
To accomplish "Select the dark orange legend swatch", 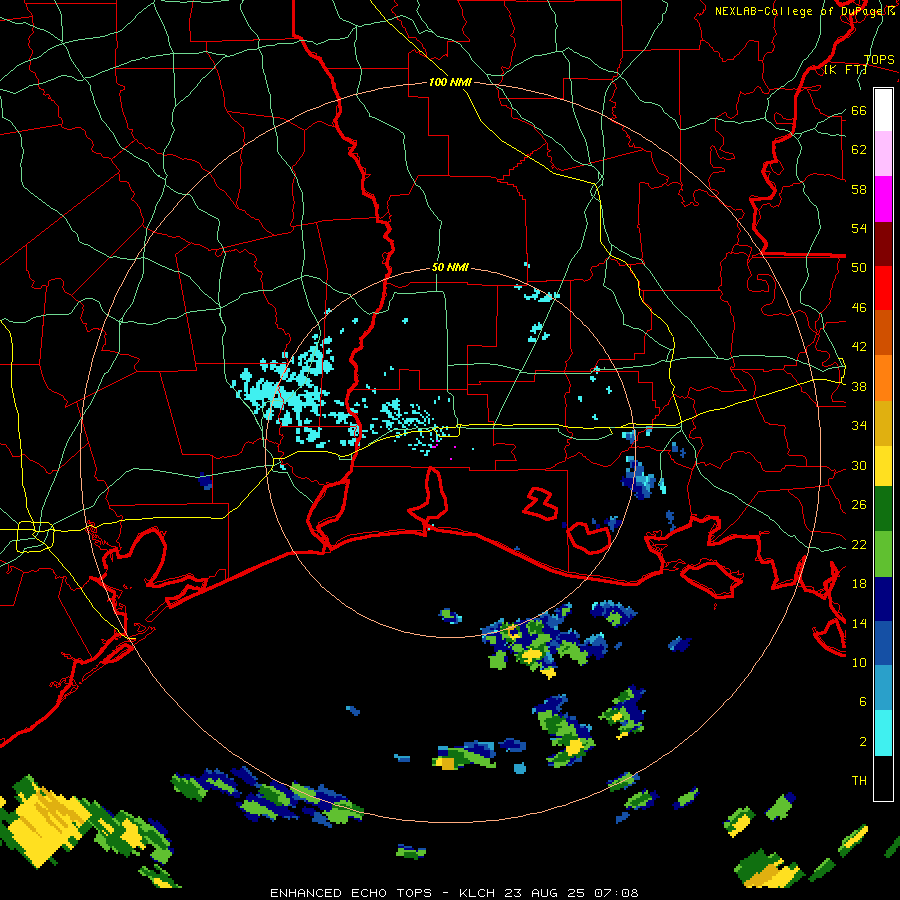I will [883, 333].
